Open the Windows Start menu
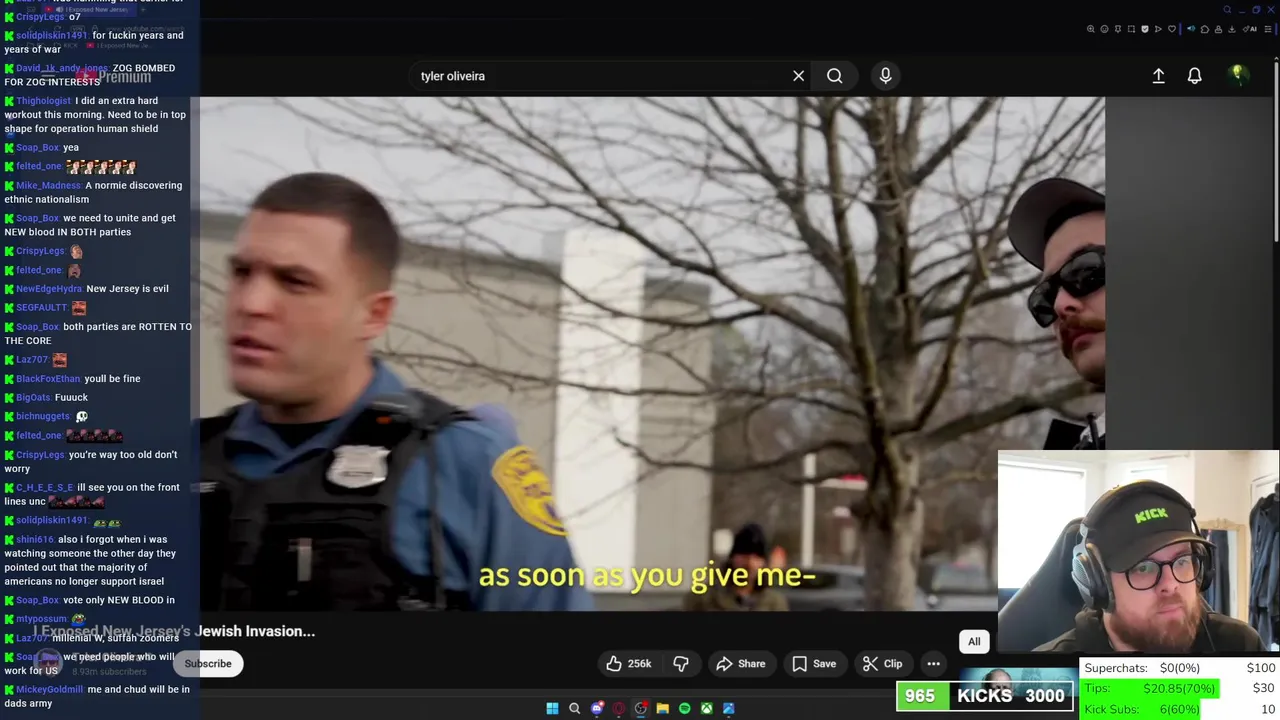This screenshot has width=1280, height=720. point(552,708)
